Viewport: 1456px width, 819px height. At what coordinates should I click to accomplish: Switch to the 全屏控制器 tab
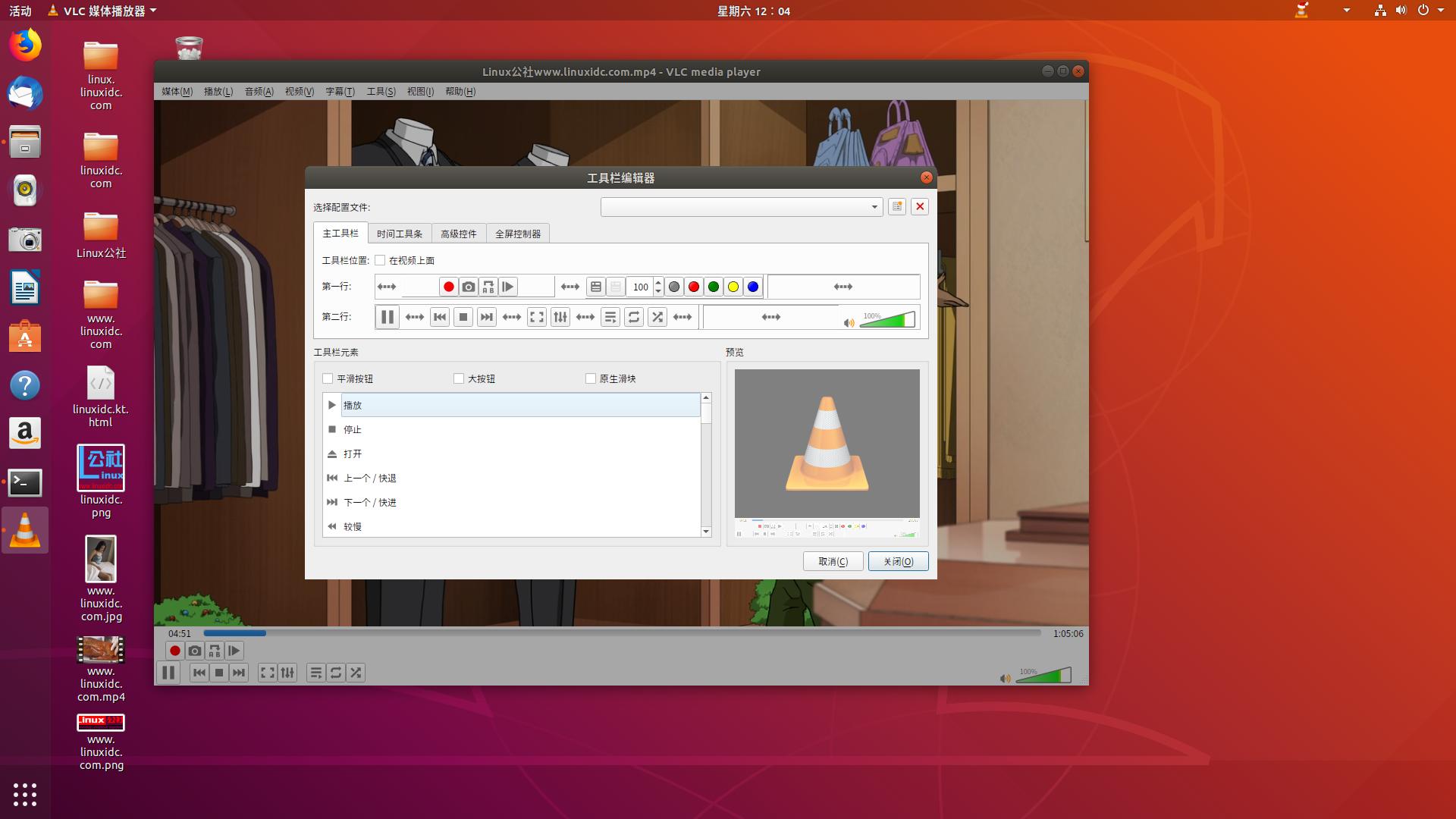click(518, 233)
